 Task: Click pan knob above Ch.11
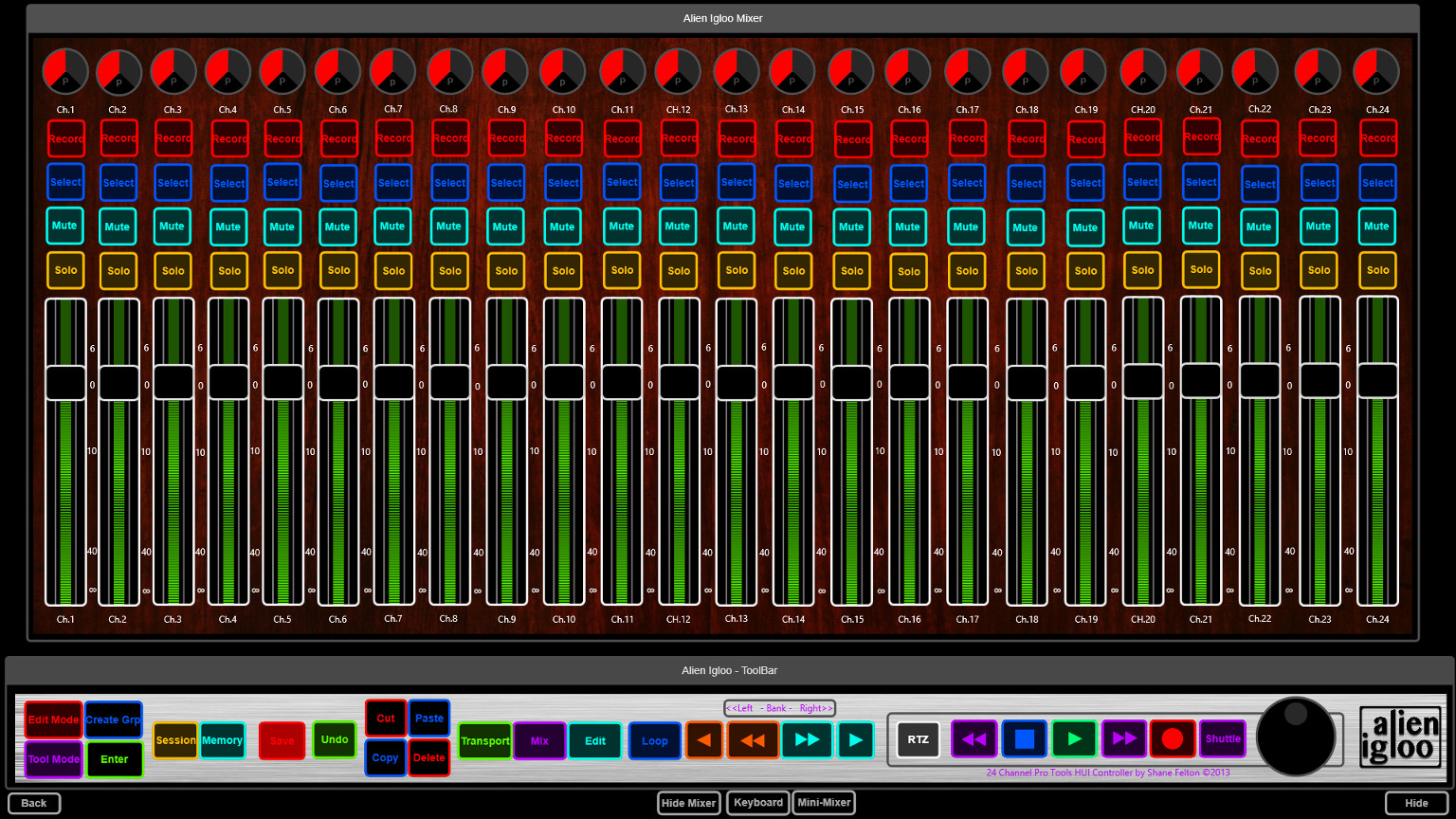click(623, 72)
